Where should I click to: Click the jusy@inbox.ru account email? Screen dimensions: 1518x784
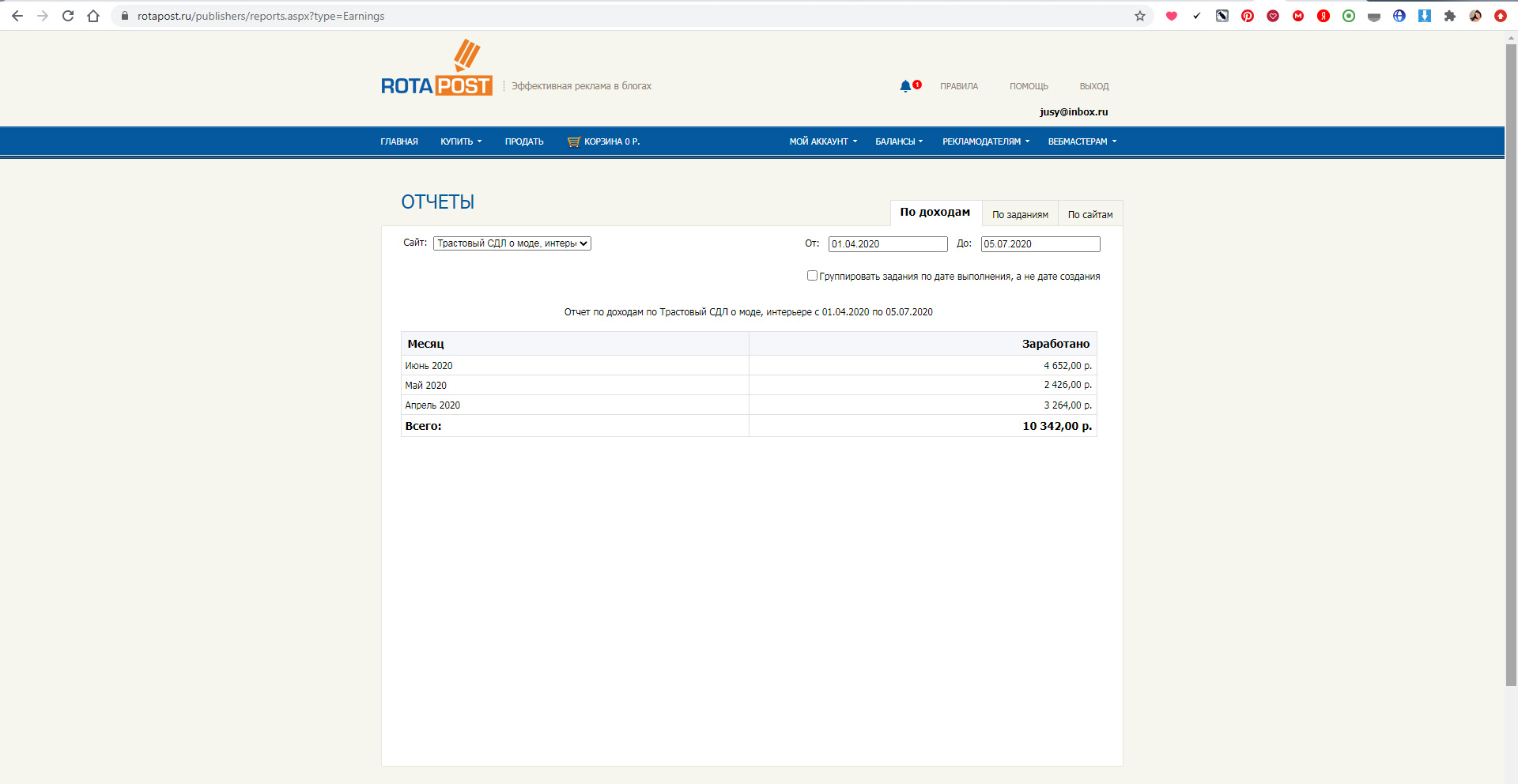[x=1074, y=112]
